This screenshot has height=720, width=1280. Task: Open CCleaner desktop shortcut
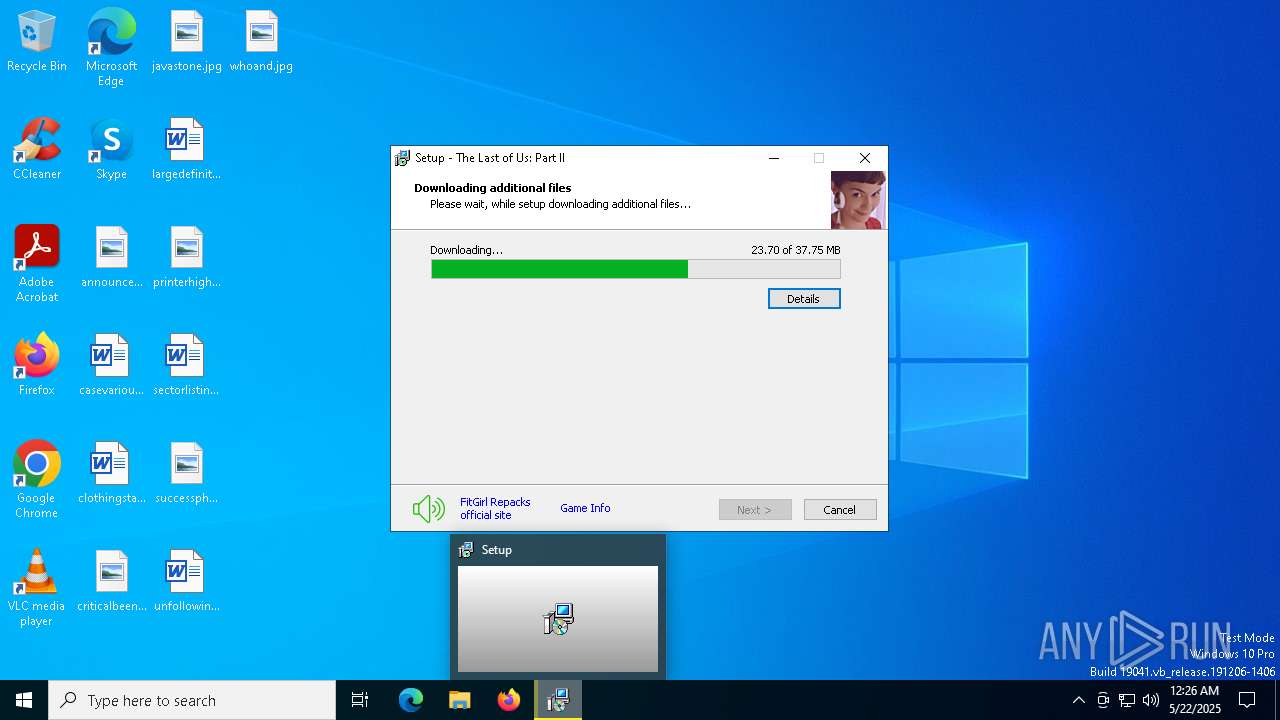[x=37, y=150]
